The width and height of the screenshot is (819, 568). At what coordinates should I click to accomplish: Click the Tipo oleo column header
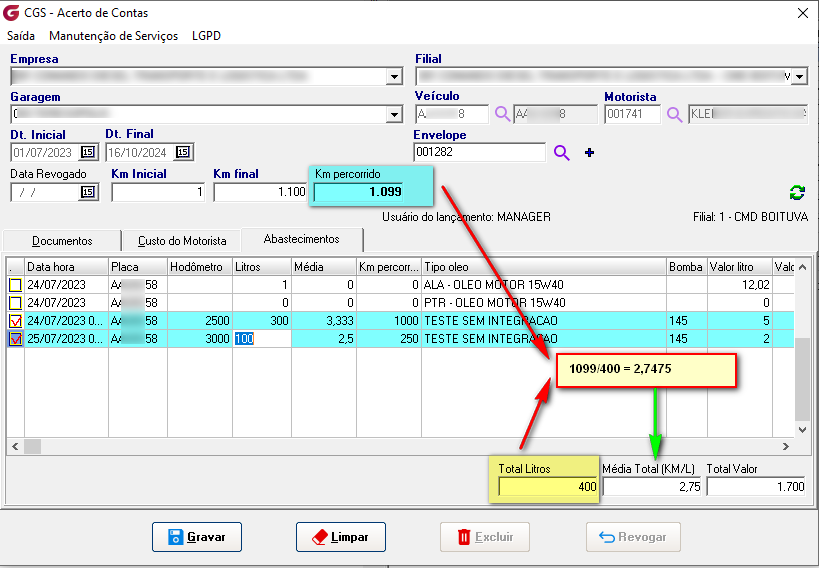coord(544,267)
